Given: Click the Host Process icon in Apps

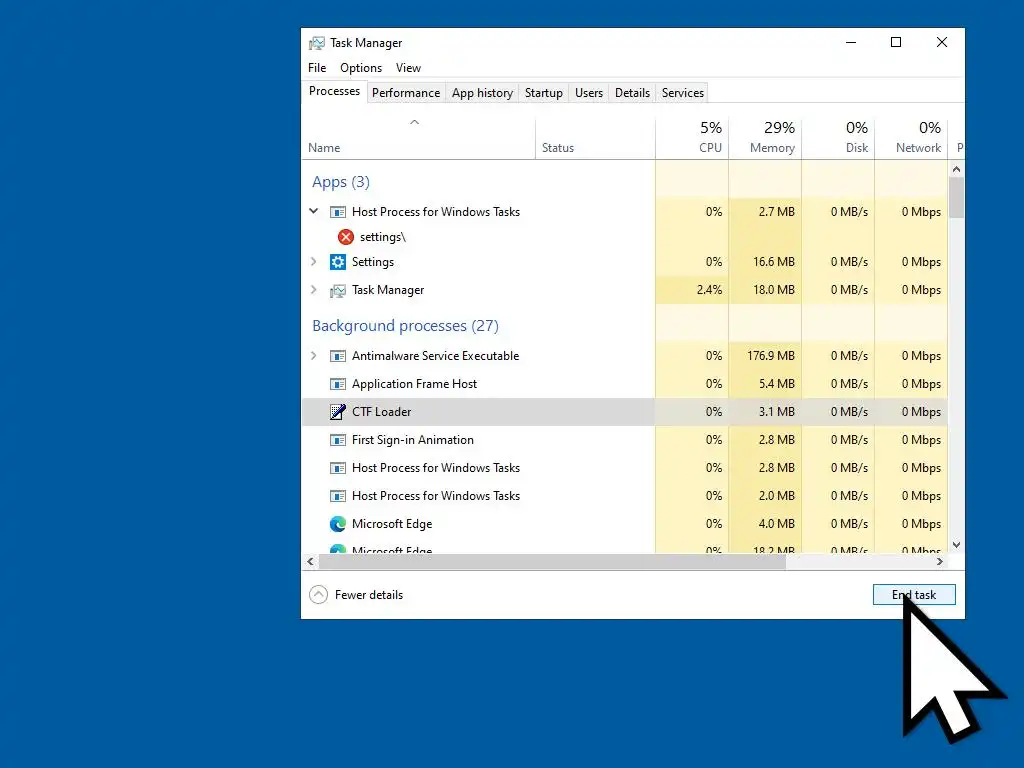Looking at the screenshot, I should coord(338,212).
